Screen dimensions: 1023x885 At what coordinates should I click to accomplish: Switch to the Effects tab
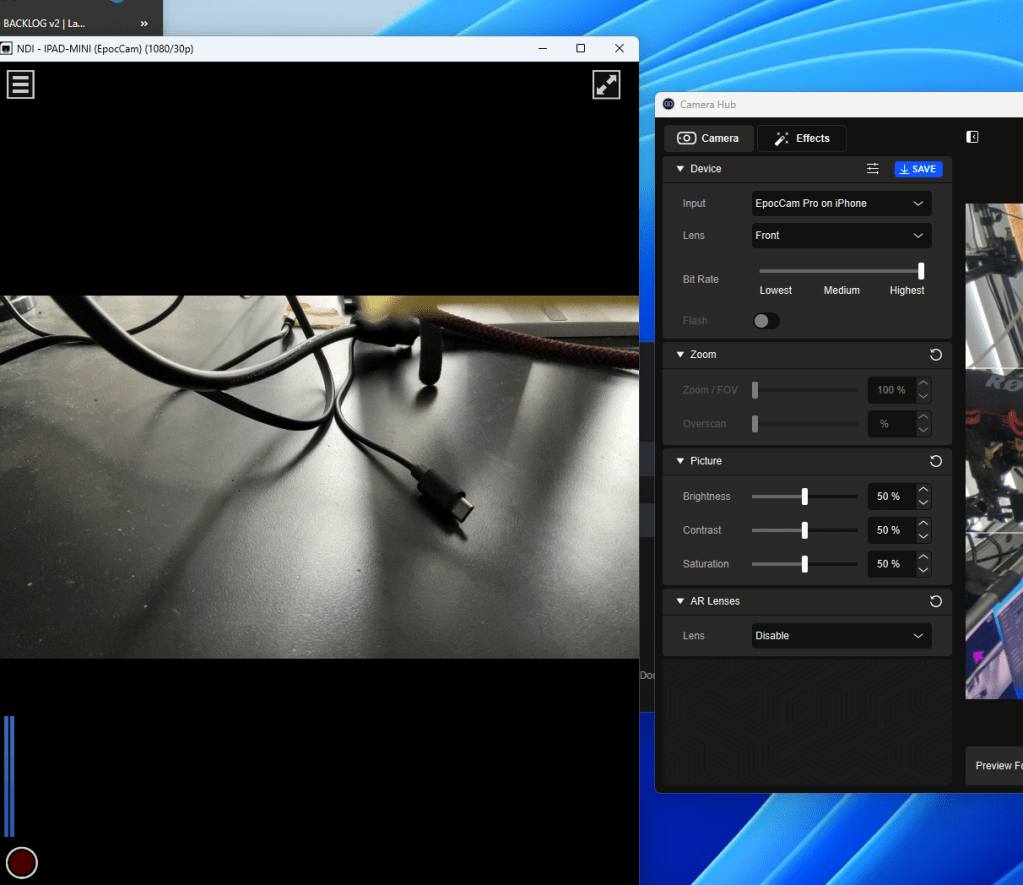pos(802,138)
